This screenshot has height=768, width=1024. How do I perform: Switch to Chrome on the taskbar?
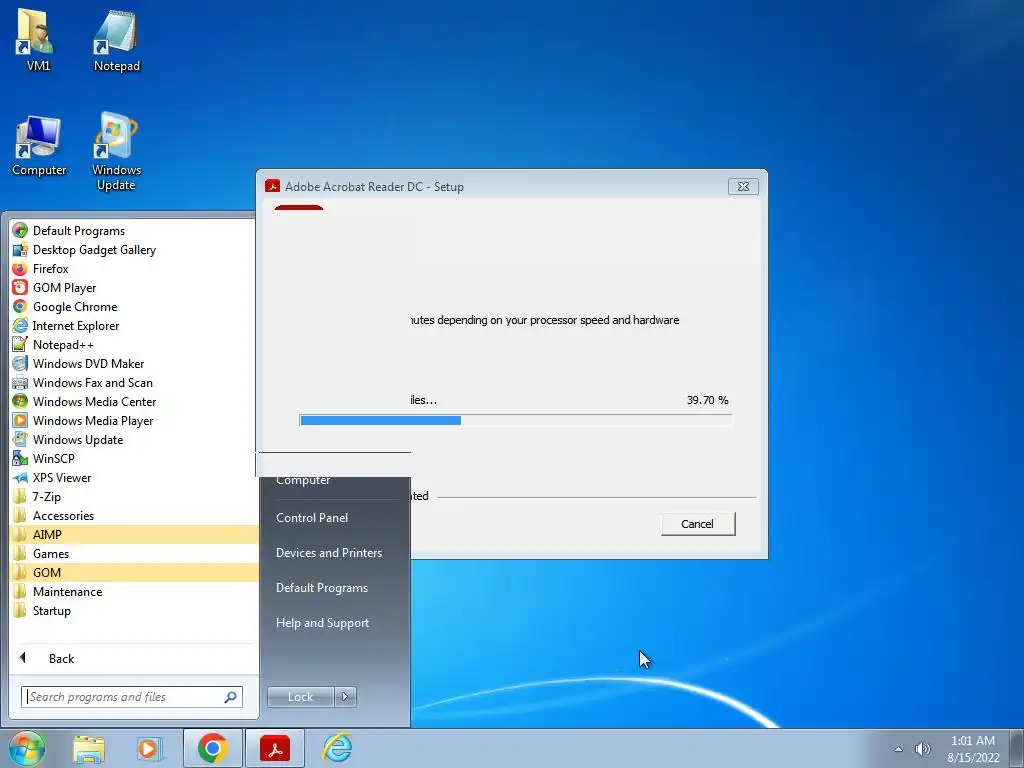(212, 748)
